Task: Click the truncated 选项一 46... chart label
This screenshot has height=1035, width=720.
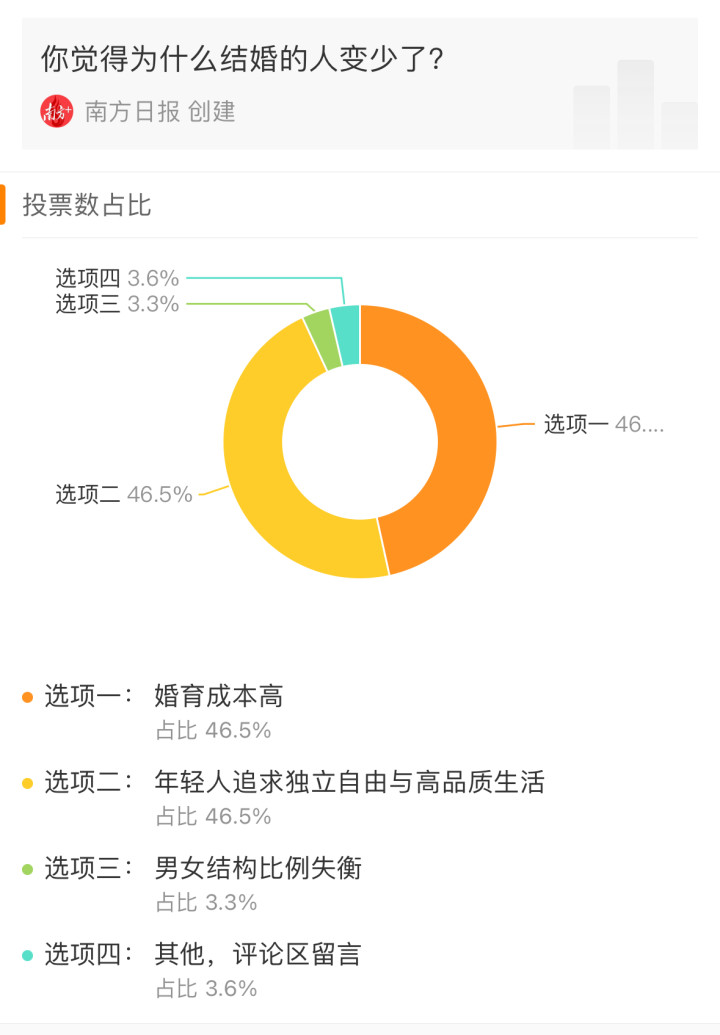Action: 604,424
